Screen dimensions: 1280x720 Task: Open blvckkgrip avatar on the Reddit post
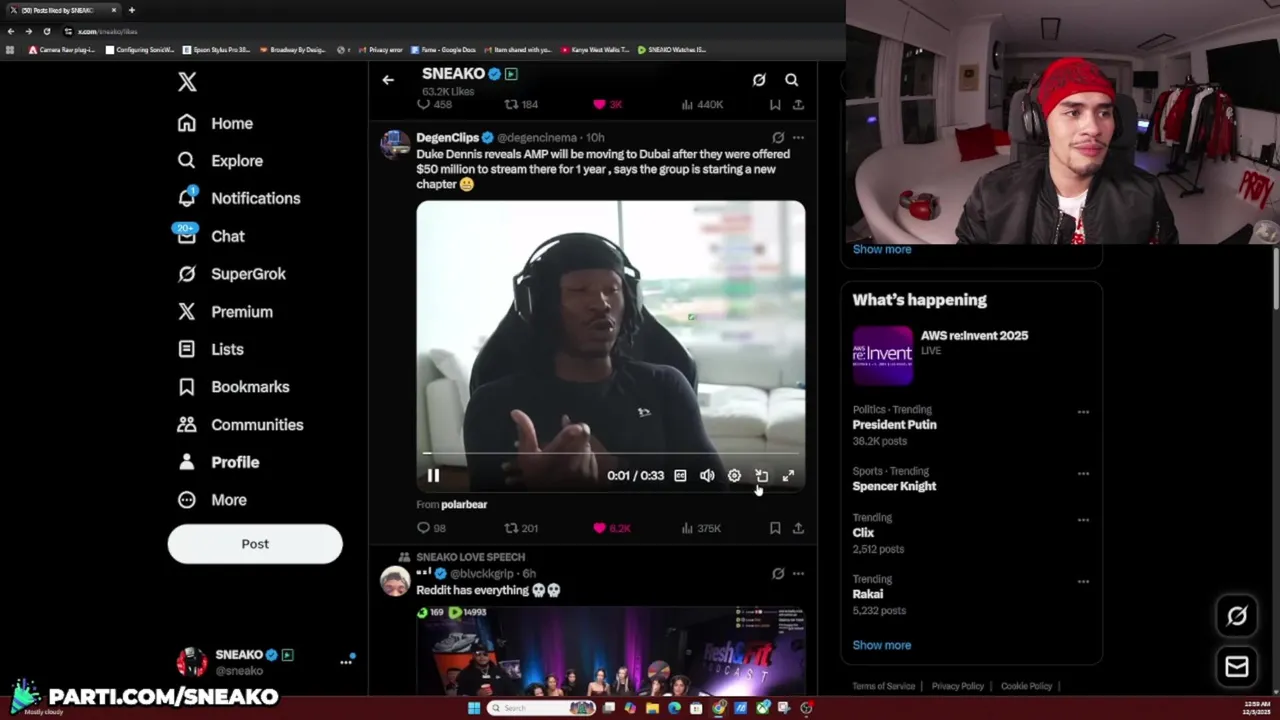tap(395, 581)
